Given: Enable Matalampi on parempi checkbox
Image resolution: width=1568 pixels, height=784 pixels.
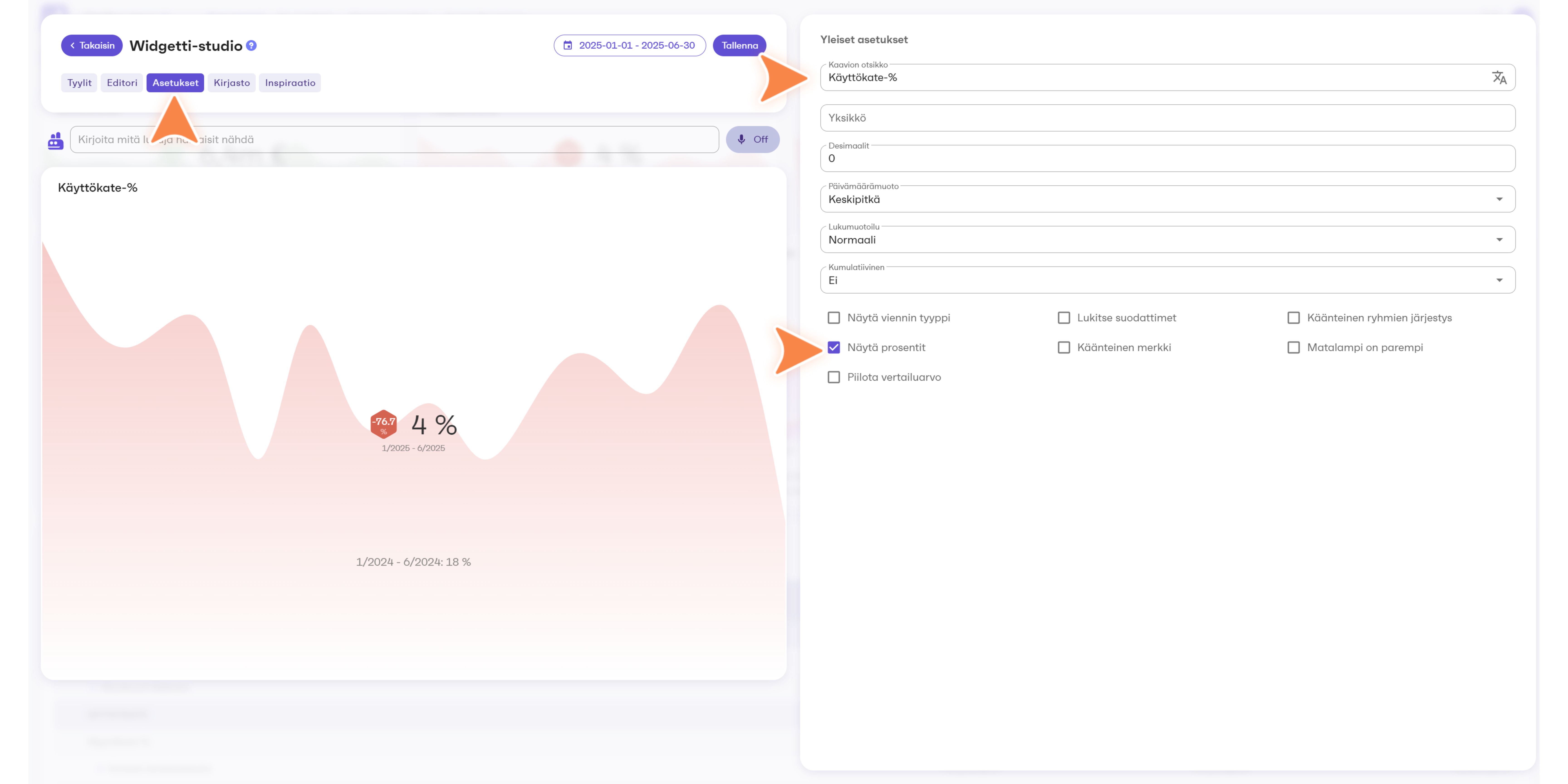Looking at the screenshot, I should tap(1294, 348).
